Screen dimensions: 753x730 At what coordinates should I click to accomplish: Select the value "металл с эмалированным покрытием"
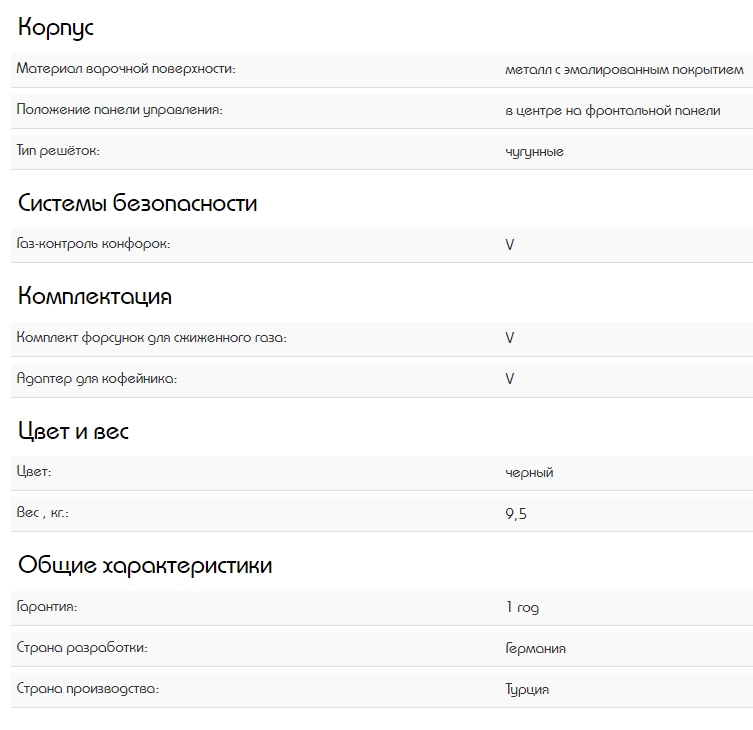tap(625, 70)
